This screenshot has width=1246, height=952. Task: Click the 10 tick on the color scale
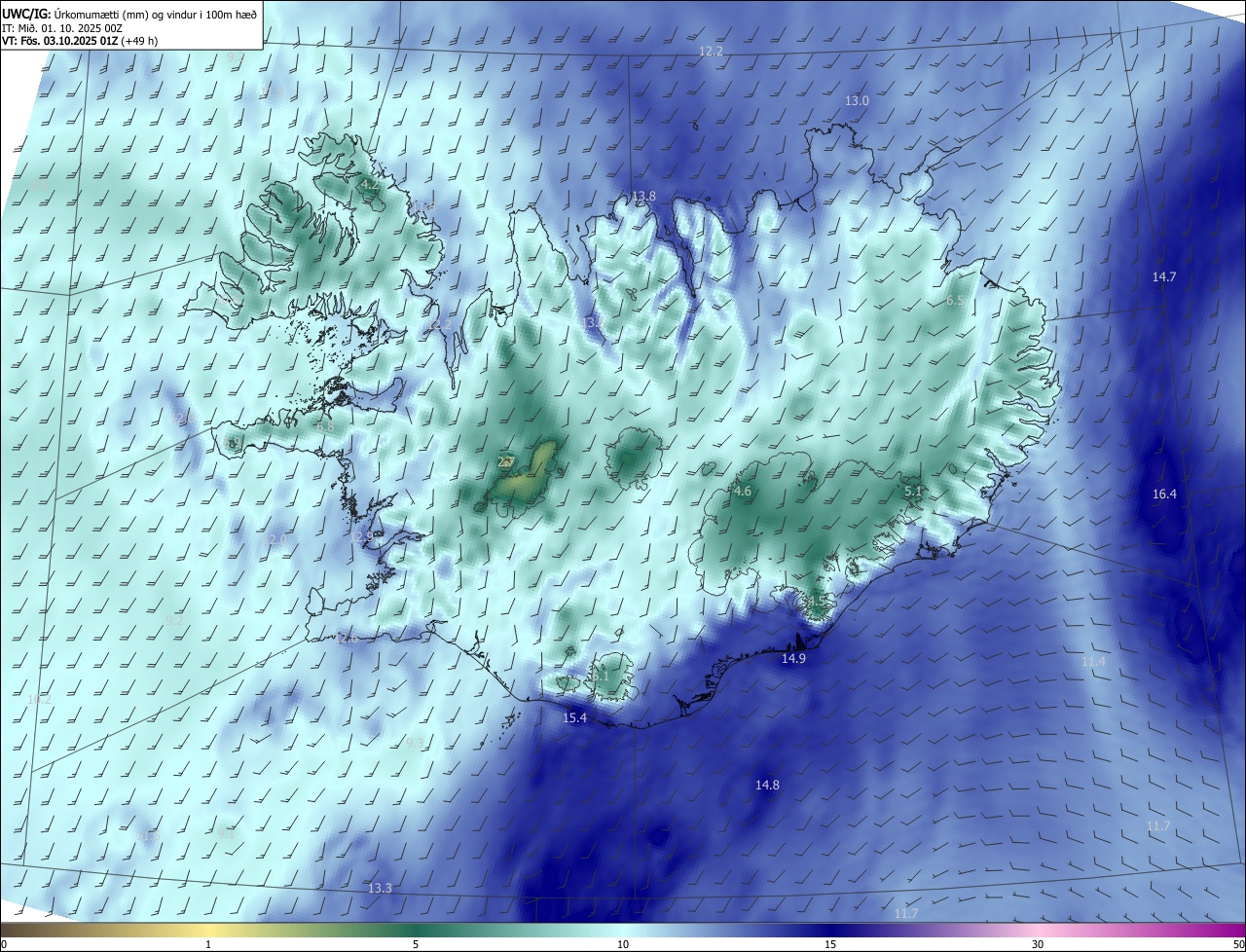pos(623,945)
